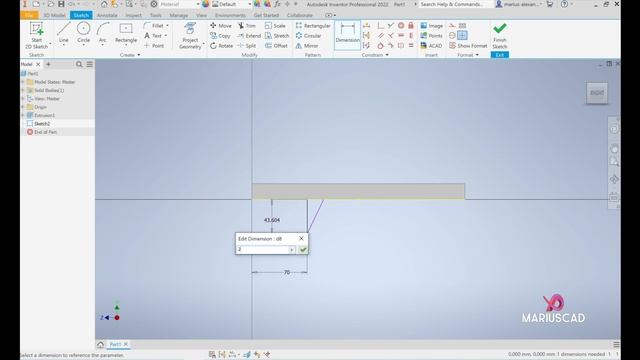
Task: Expand the Extrusion1 node
Action: point(23,115)
